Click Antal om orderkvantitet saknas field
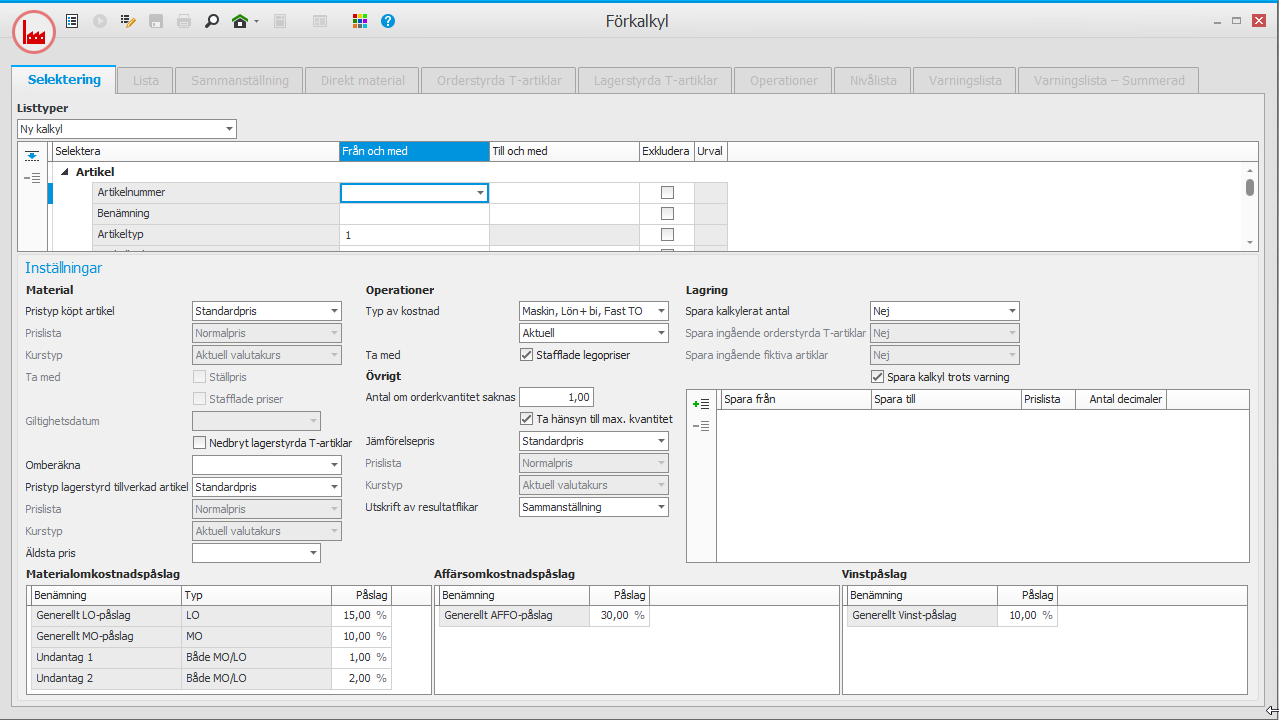Screen dimensions: 1279x720 (x=557, y=397)
